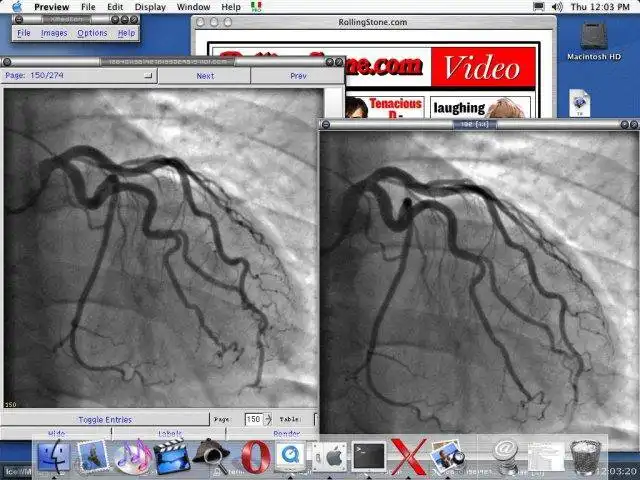This screenshot has height=480, width=640.
Task: Open Options menu in the small X11 window
Action: (92, 33)
